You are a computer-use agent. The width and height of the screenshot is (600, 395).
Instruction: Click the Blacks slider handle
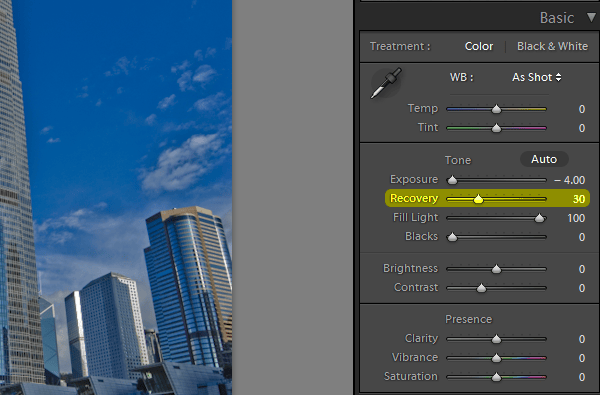click(452, 237)
